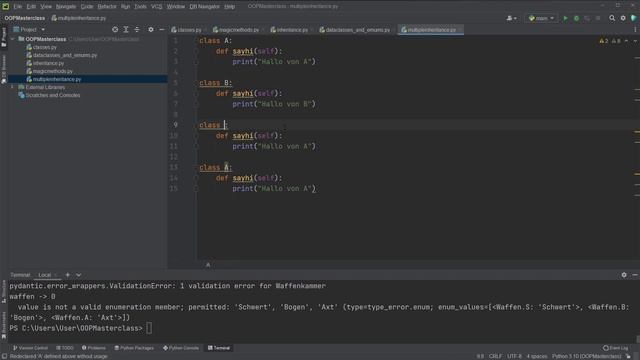
Task: Open Event Log in status bar
Action: pos(616,348)
